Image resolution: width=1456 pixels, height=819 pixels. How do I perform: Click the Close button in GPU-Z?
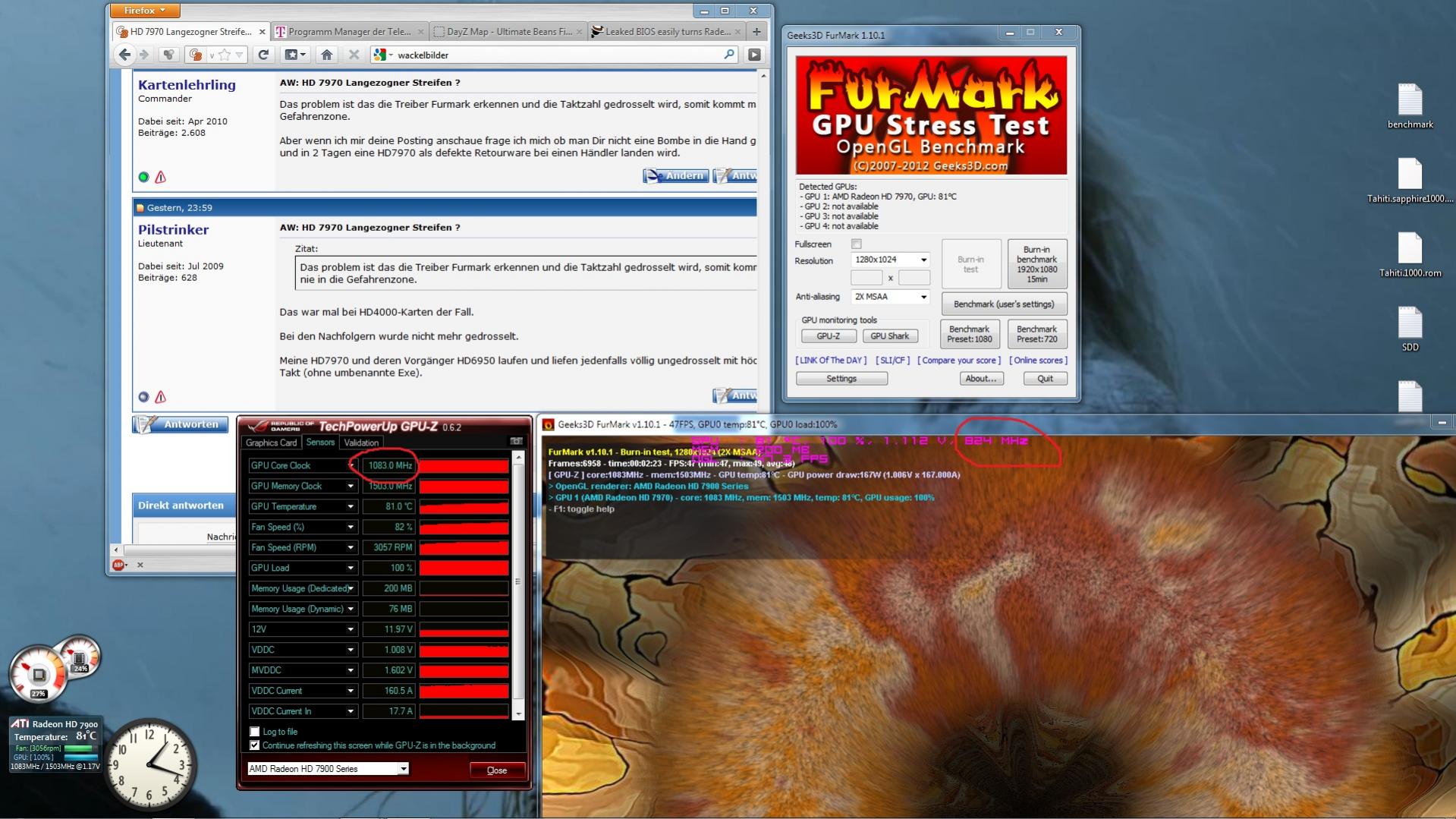[497, 770]
